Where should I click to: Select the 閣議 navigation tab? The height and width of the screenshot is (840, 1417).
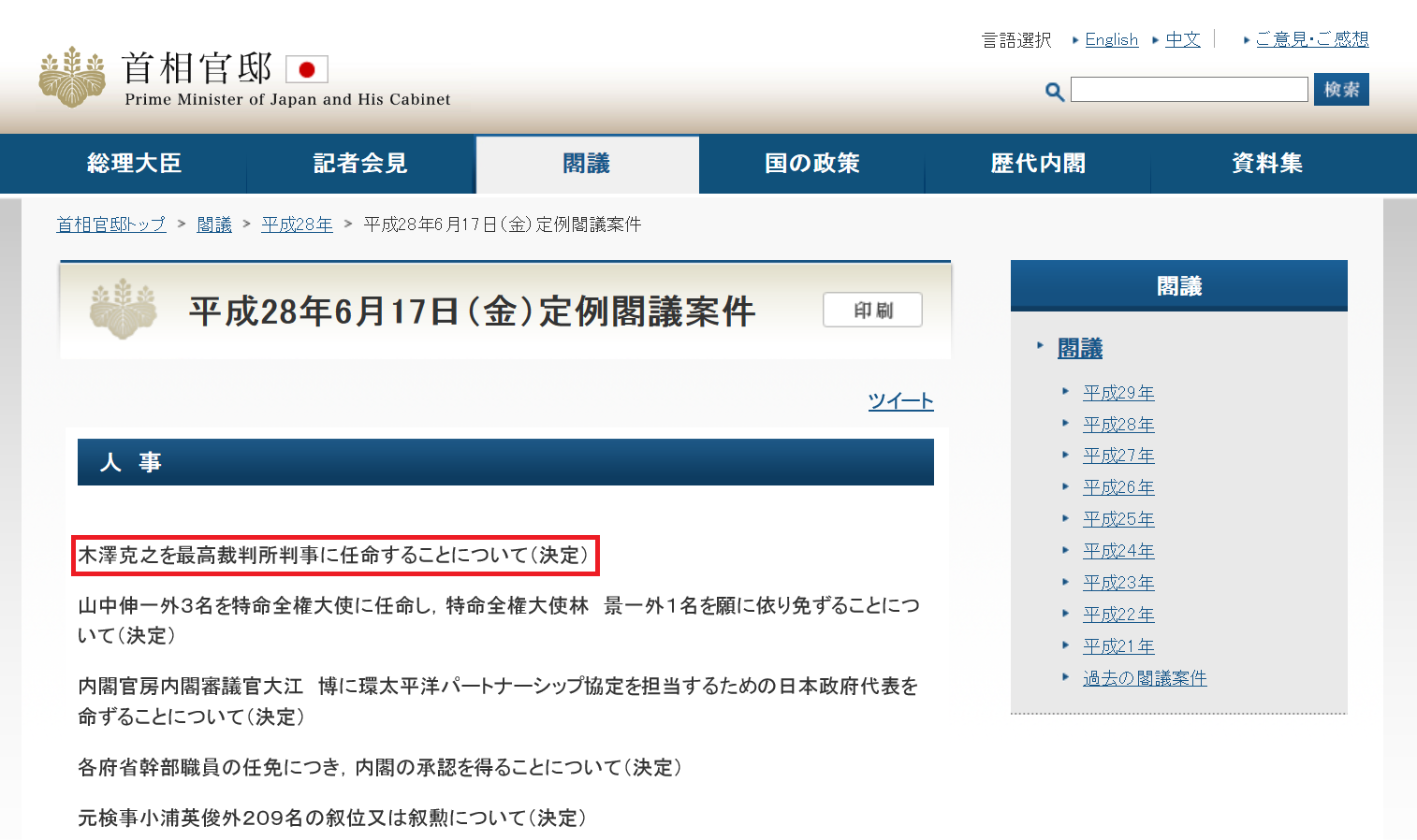(x=587, y=163)
